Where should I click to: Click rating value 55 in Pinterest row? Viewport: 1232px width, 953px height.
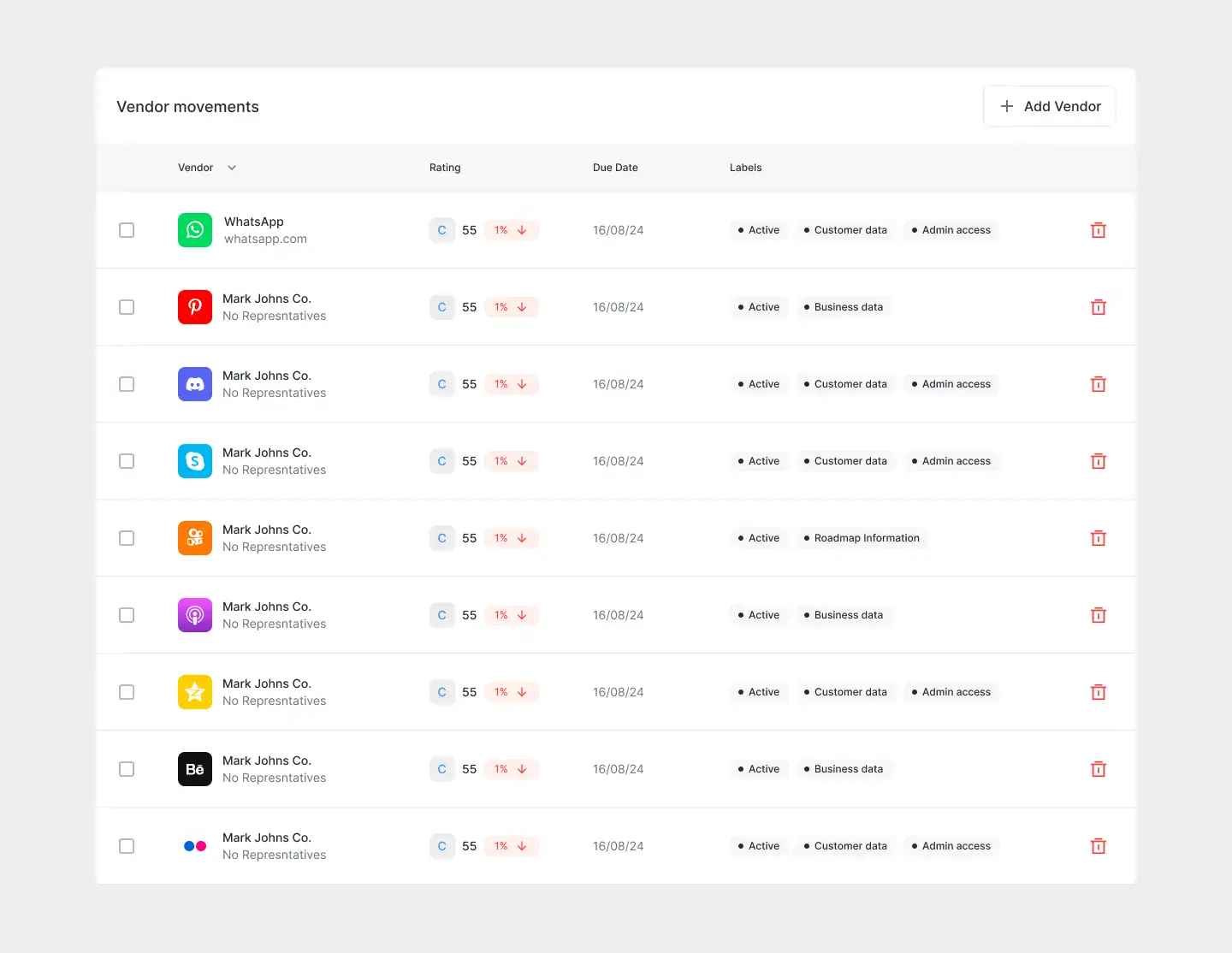(470, 307)
